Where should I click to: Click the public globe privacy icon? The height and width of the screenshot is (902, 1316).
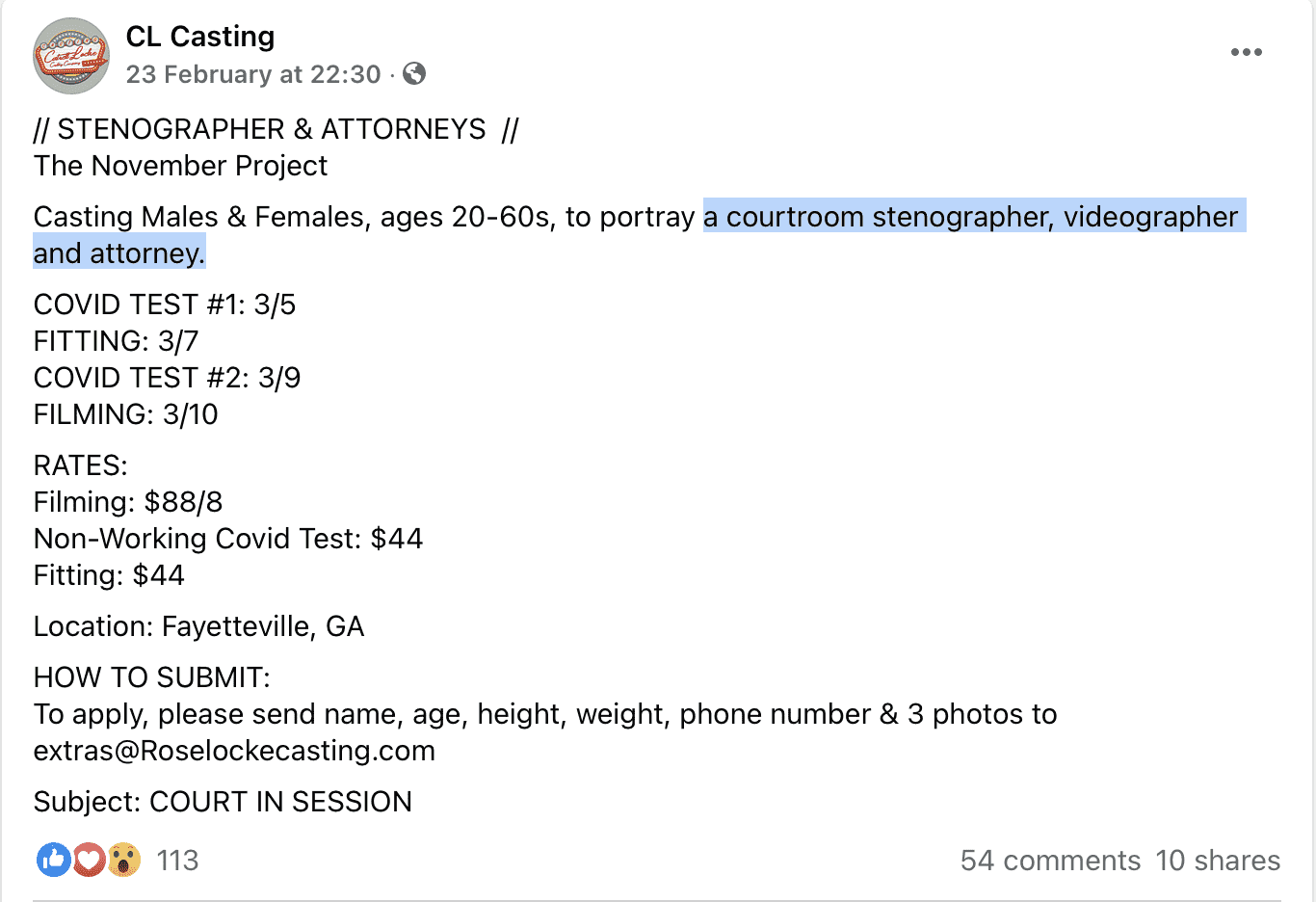[414, 74]
